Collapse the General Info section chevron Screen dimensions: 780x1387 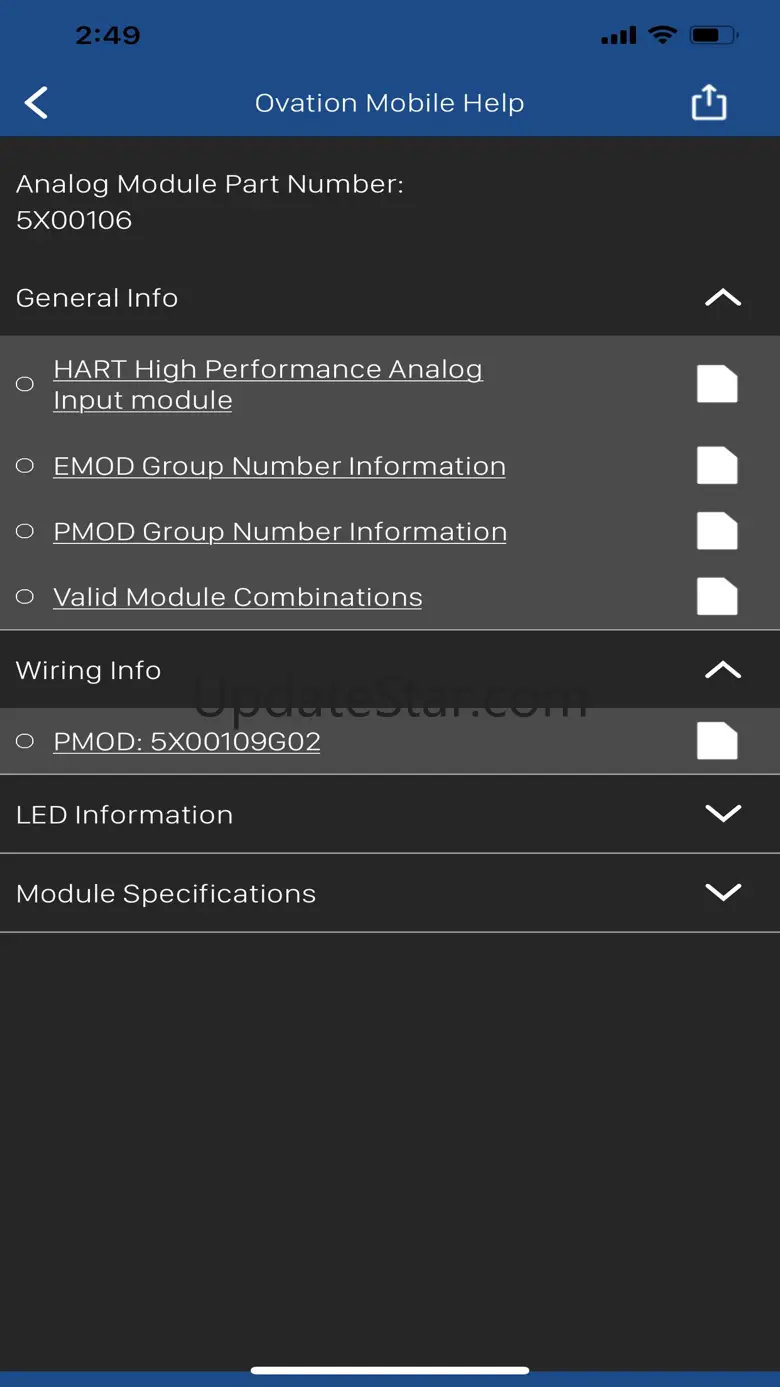[x=722, y=298]
